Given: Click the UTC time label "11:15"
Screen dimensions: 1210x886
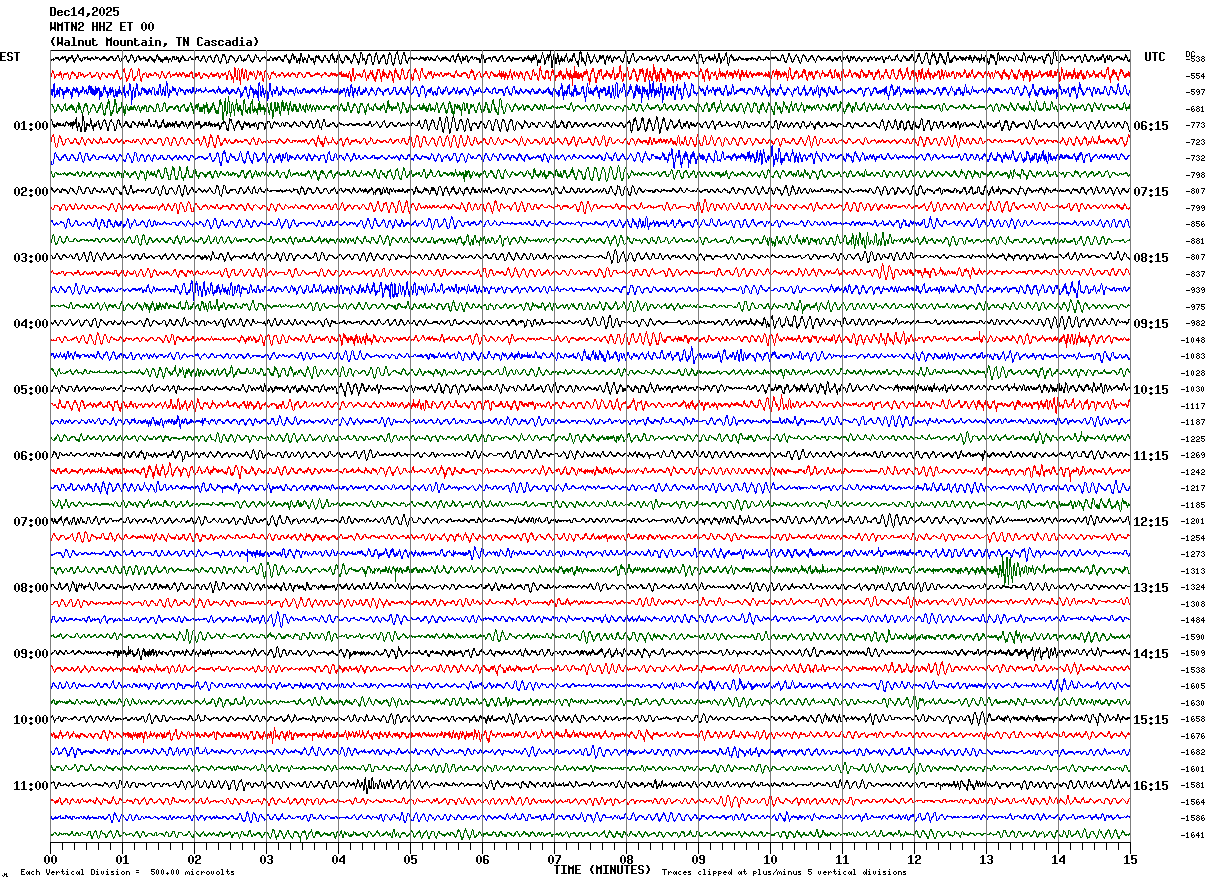Looking at the screenshot, I should tap(1151, 456).
